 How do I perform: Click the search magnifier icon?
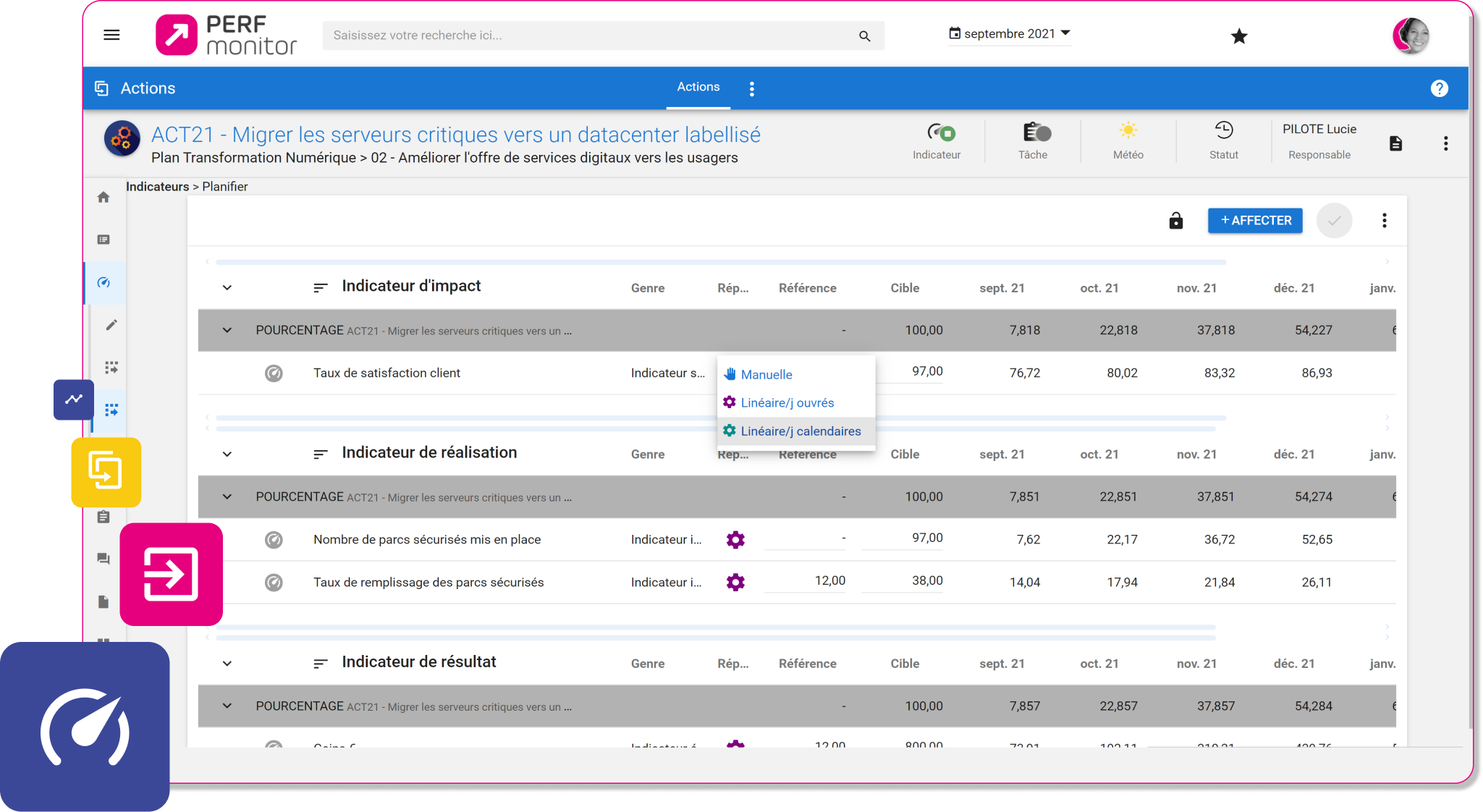click(x=864, y=35)
